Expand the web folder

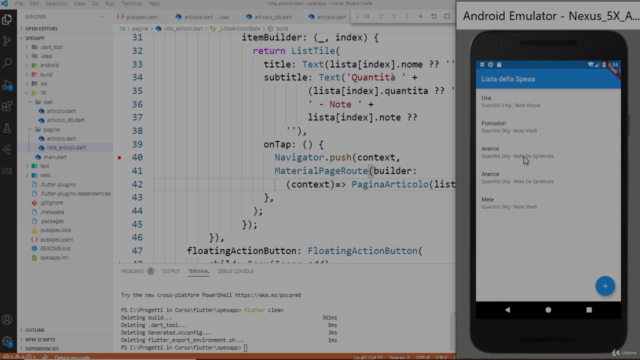pos(65,175)
